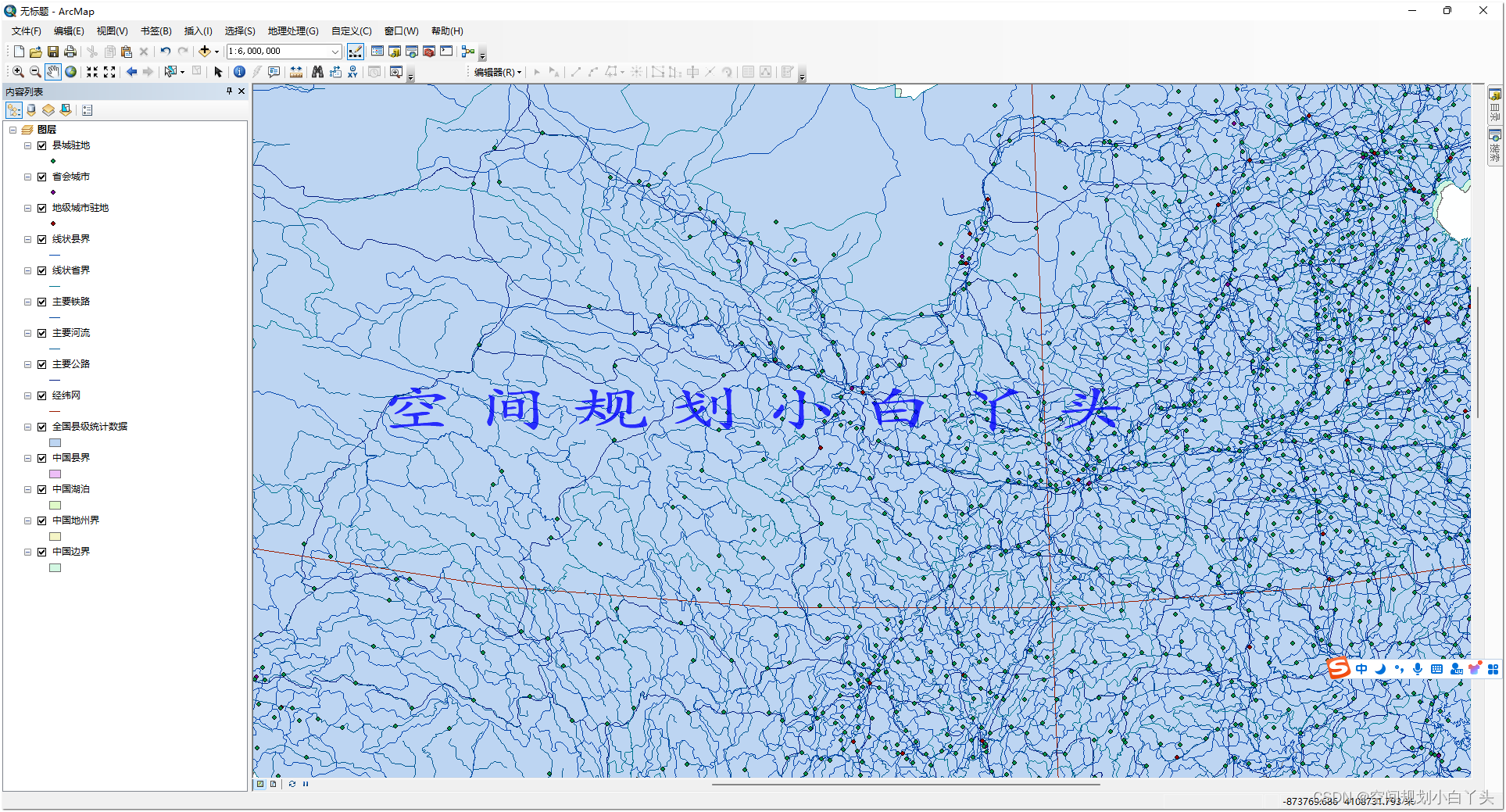Click the Add Data button
This screenshot has width=1506, height=812.
tap(205, 52)
